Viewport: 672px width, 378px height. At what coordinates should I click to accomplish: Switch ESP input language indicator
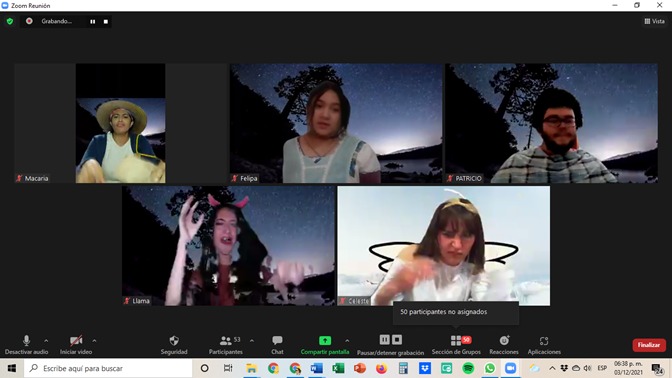602,368
